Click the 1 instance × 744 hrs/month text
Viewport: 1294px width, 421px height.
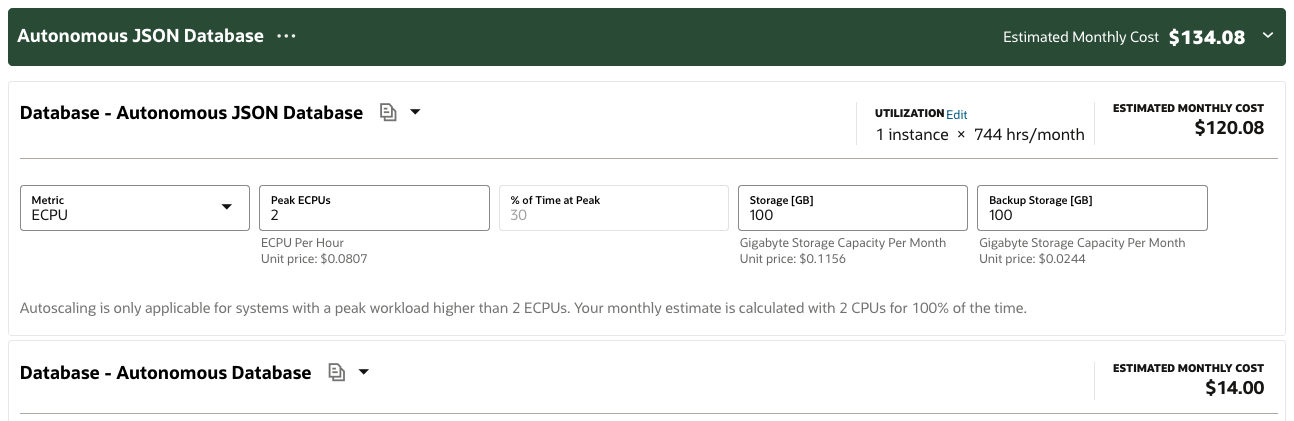click(x=980, y=134)
